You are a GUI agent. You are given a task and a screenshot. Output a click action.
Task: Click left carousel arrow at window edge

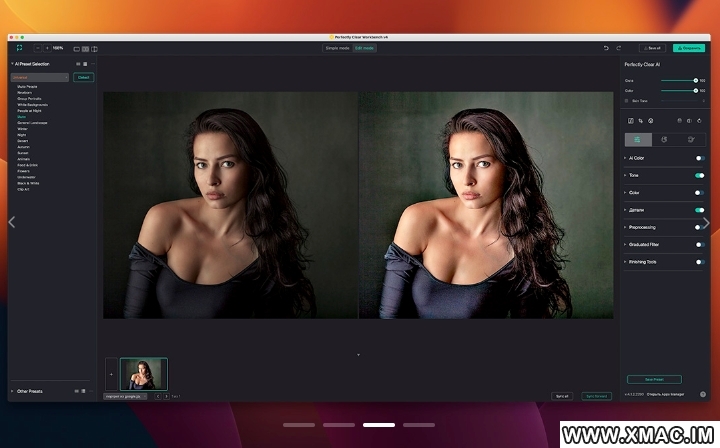[x=12, y=222]
